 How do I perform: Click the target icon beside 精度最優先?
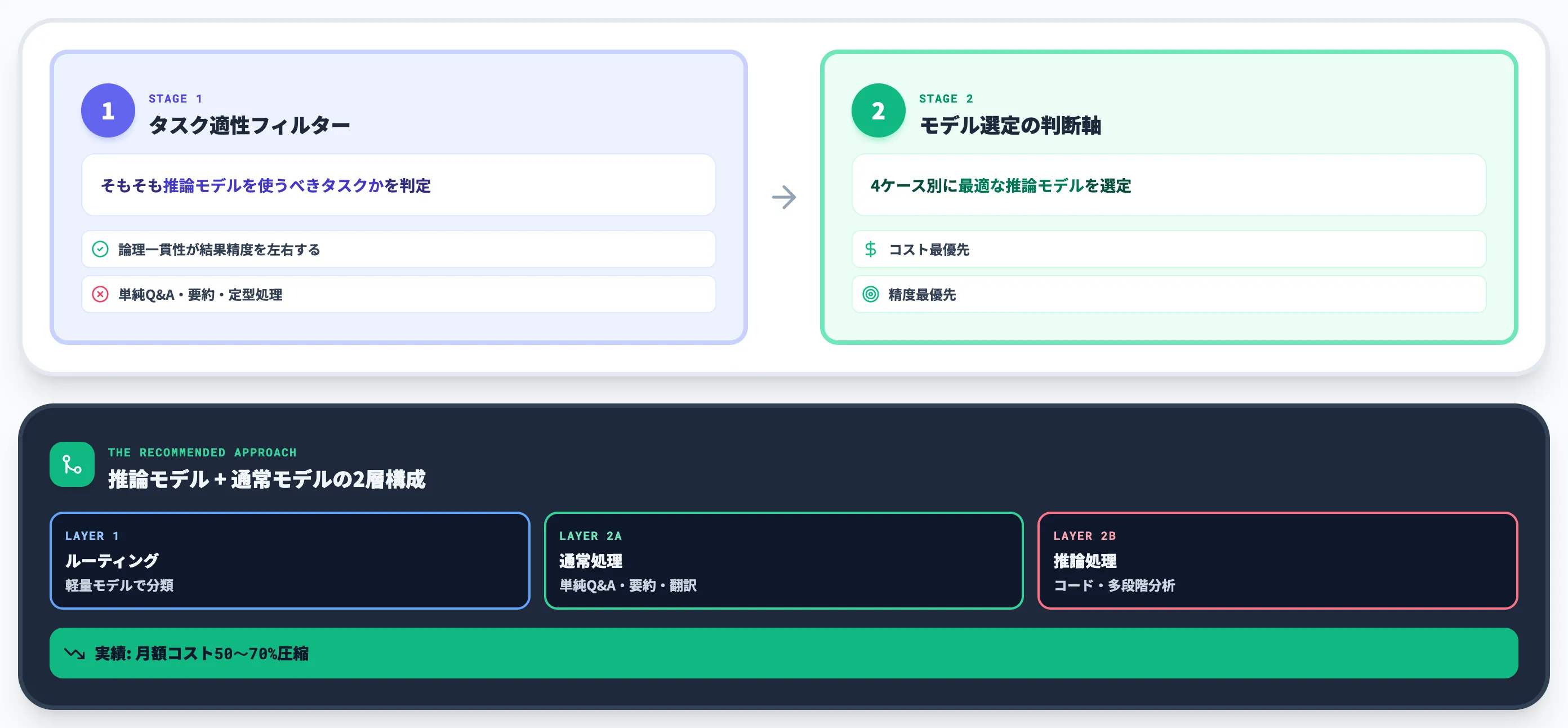[x=870, y=294]
